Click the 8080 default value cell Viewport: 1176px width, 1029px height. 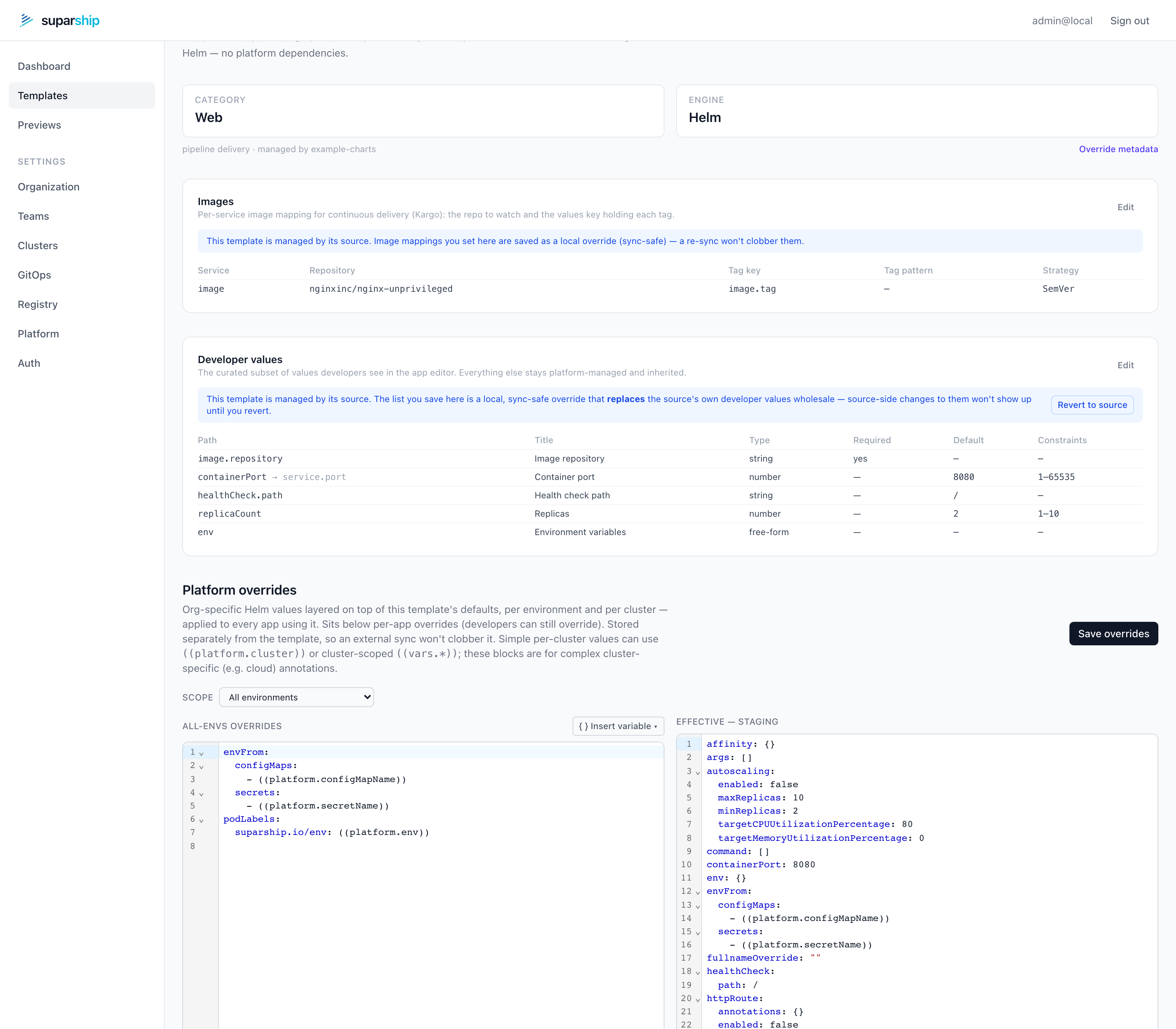click(964, 477)
